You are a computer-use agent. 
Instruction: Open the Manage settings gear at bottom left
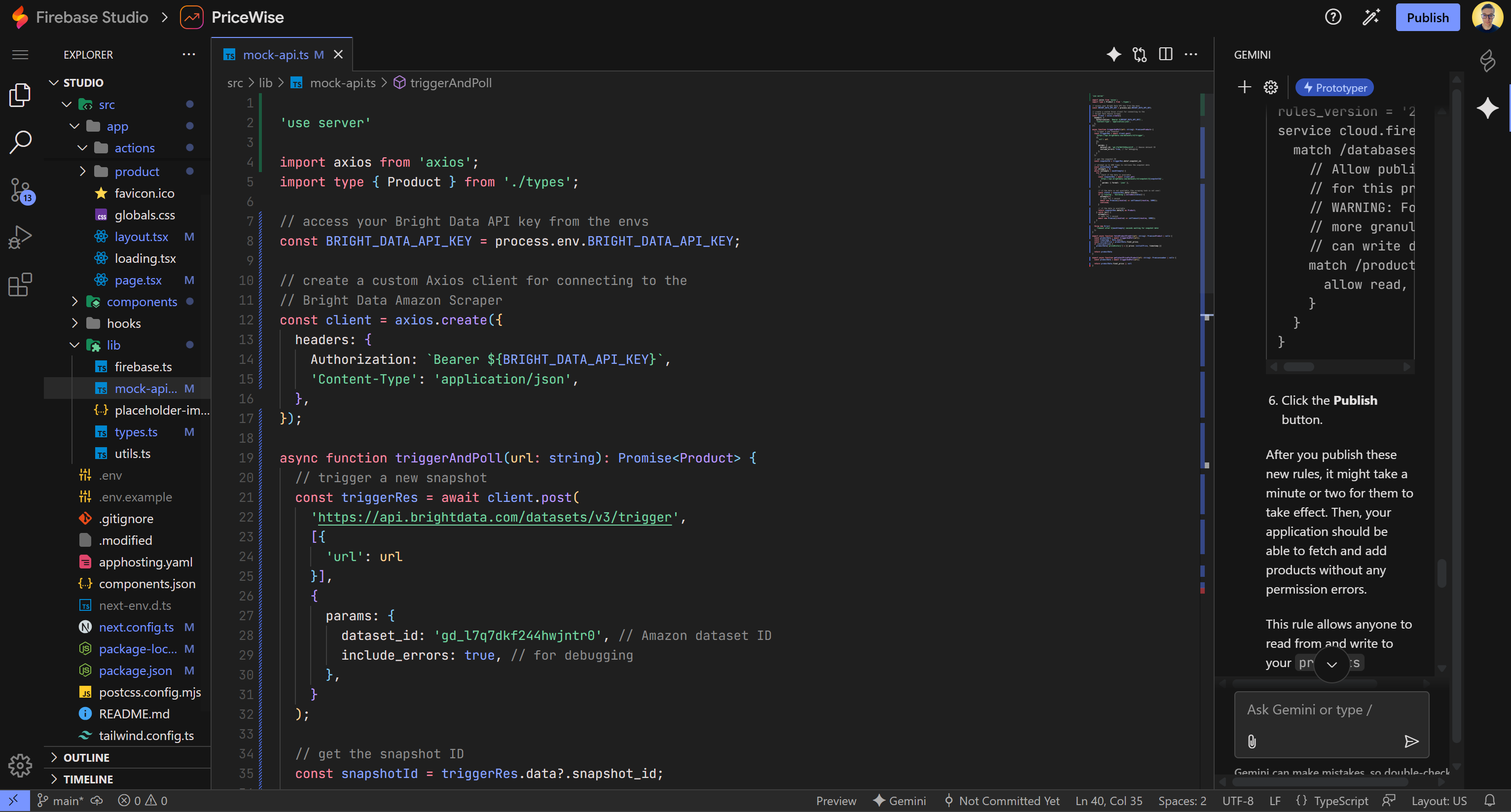[20, 766]
